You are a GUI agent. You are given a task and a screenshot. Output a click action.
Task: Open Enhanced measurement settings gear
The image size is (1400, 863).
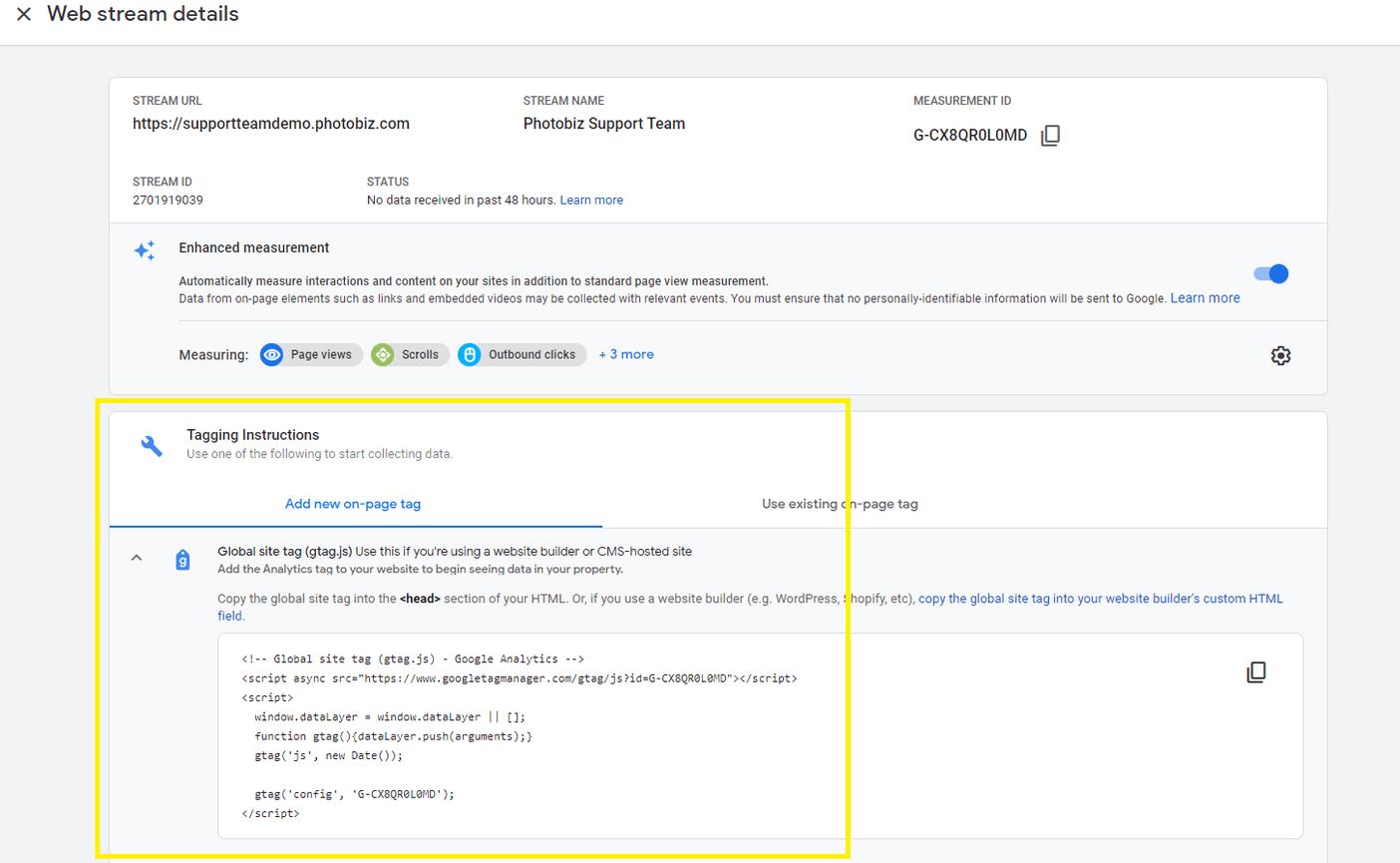click(x=1280, y=355)
